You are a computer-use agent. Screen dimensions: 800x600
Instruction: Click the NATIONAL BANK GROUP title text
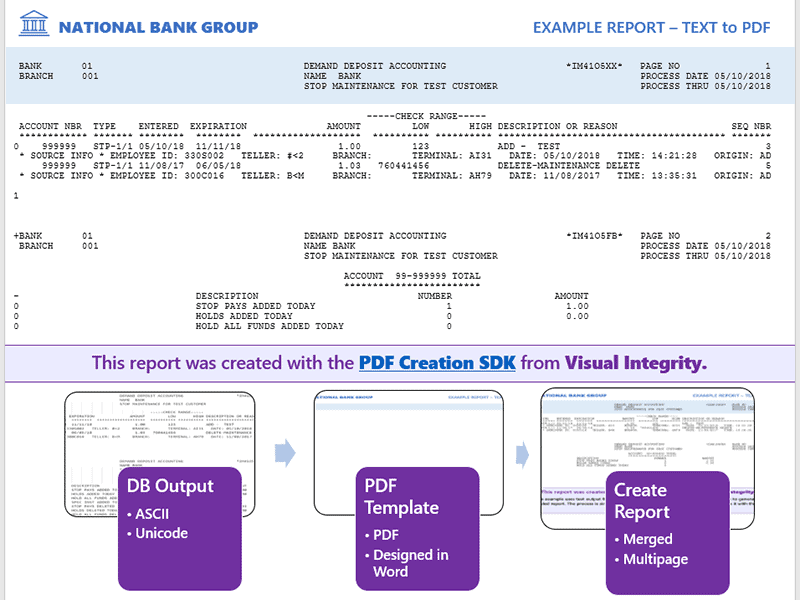click(x=158, y=27)
